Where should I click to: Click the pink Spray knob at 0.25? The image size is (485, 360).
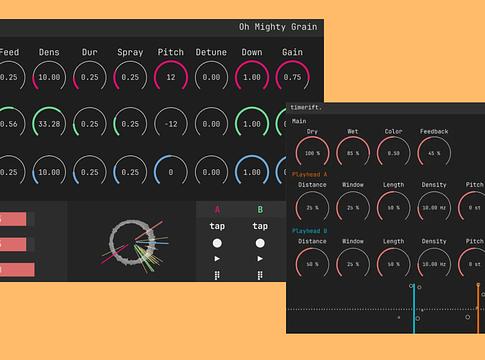(130, 77)
